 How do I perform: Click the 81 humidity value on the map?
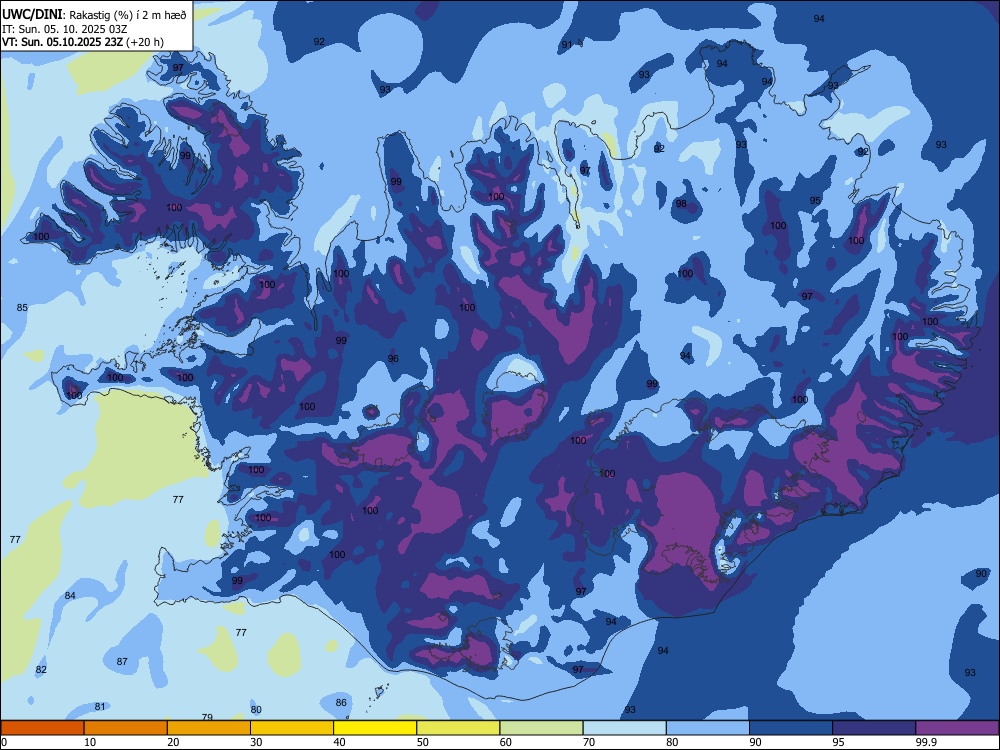coord(99,707)
